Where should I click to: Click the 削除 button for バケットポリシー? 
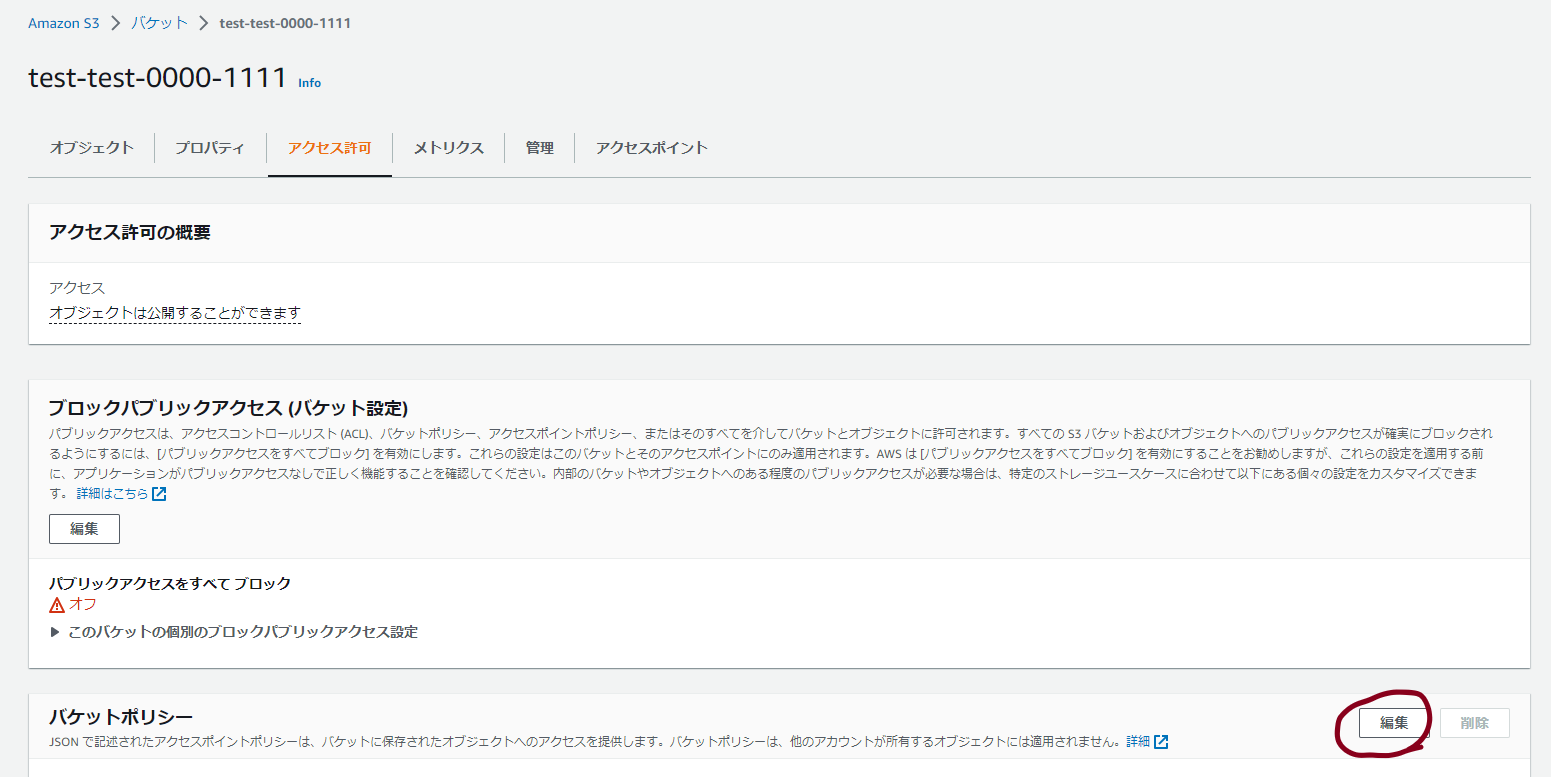[x=1475, y=723]
